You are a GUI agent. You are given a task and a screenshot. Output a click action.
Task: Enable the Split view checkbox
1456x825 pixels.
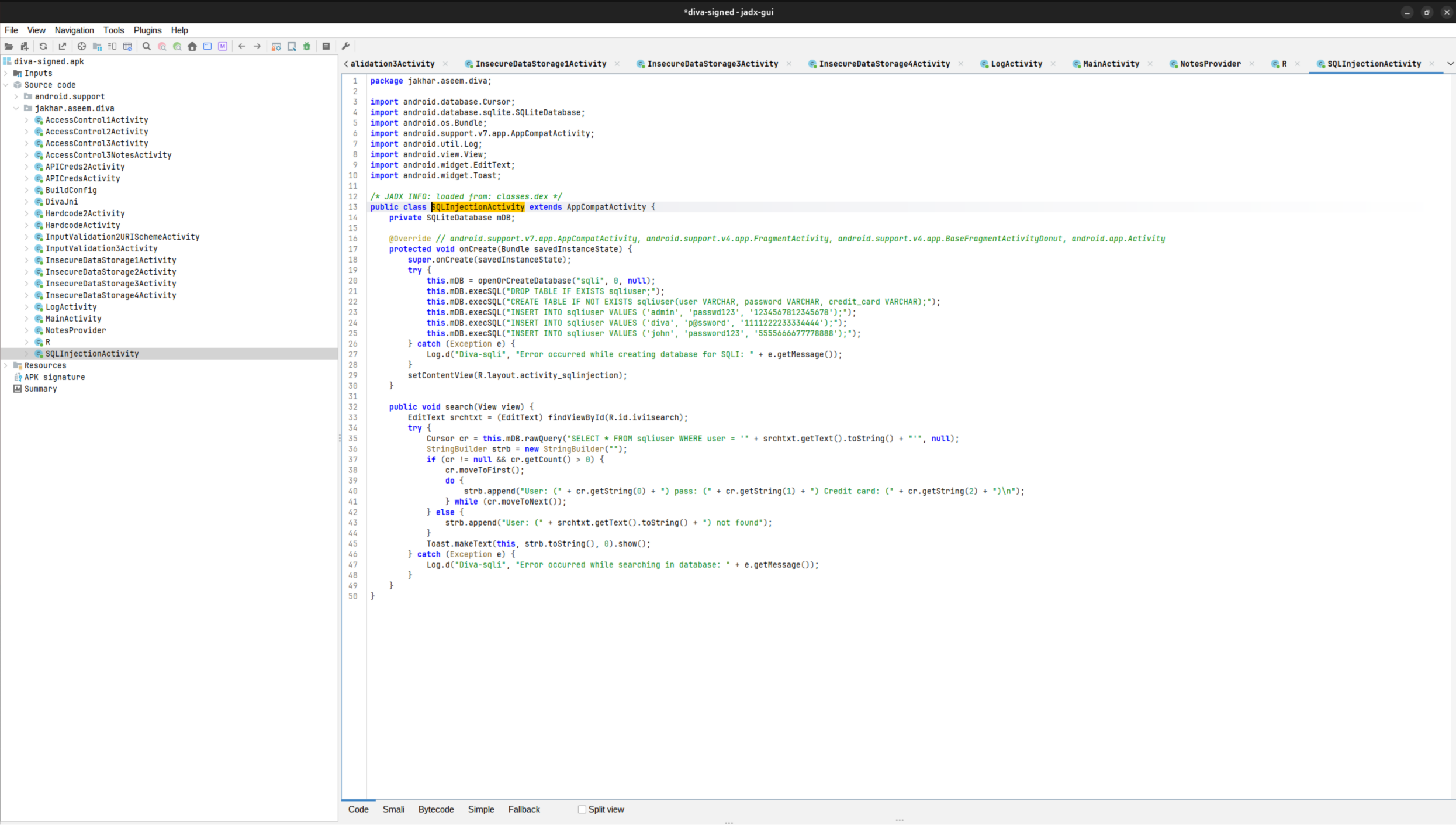pyautogui.click(x=582, y=810)
